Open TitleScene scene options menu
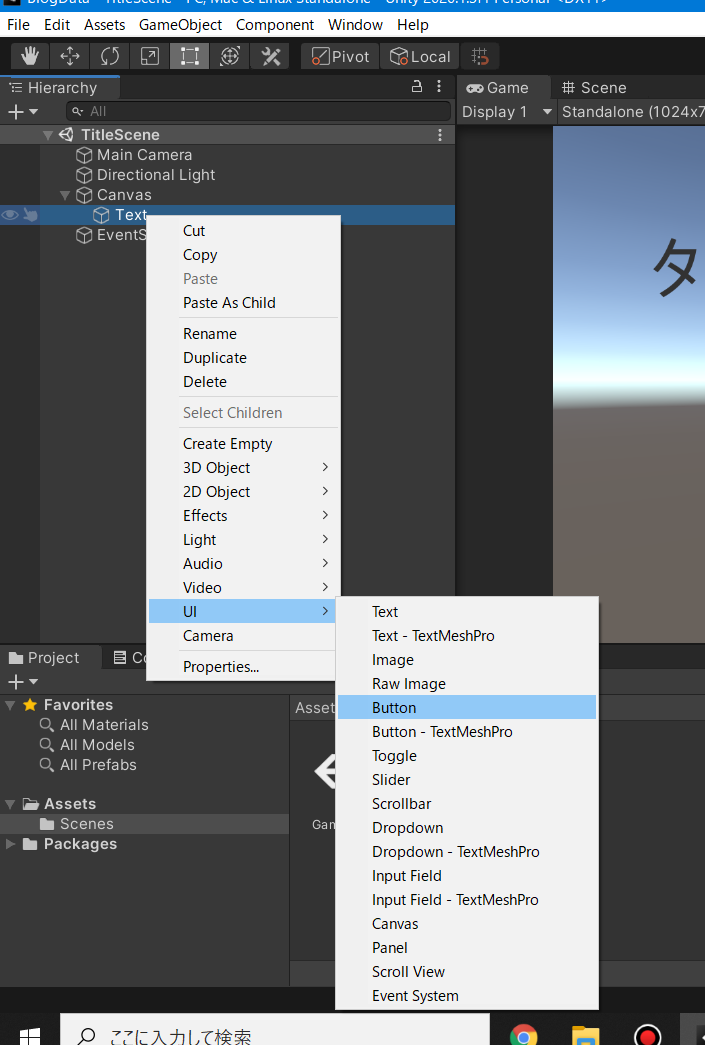This screenshot has width=705, height=1045. [440, 135]
